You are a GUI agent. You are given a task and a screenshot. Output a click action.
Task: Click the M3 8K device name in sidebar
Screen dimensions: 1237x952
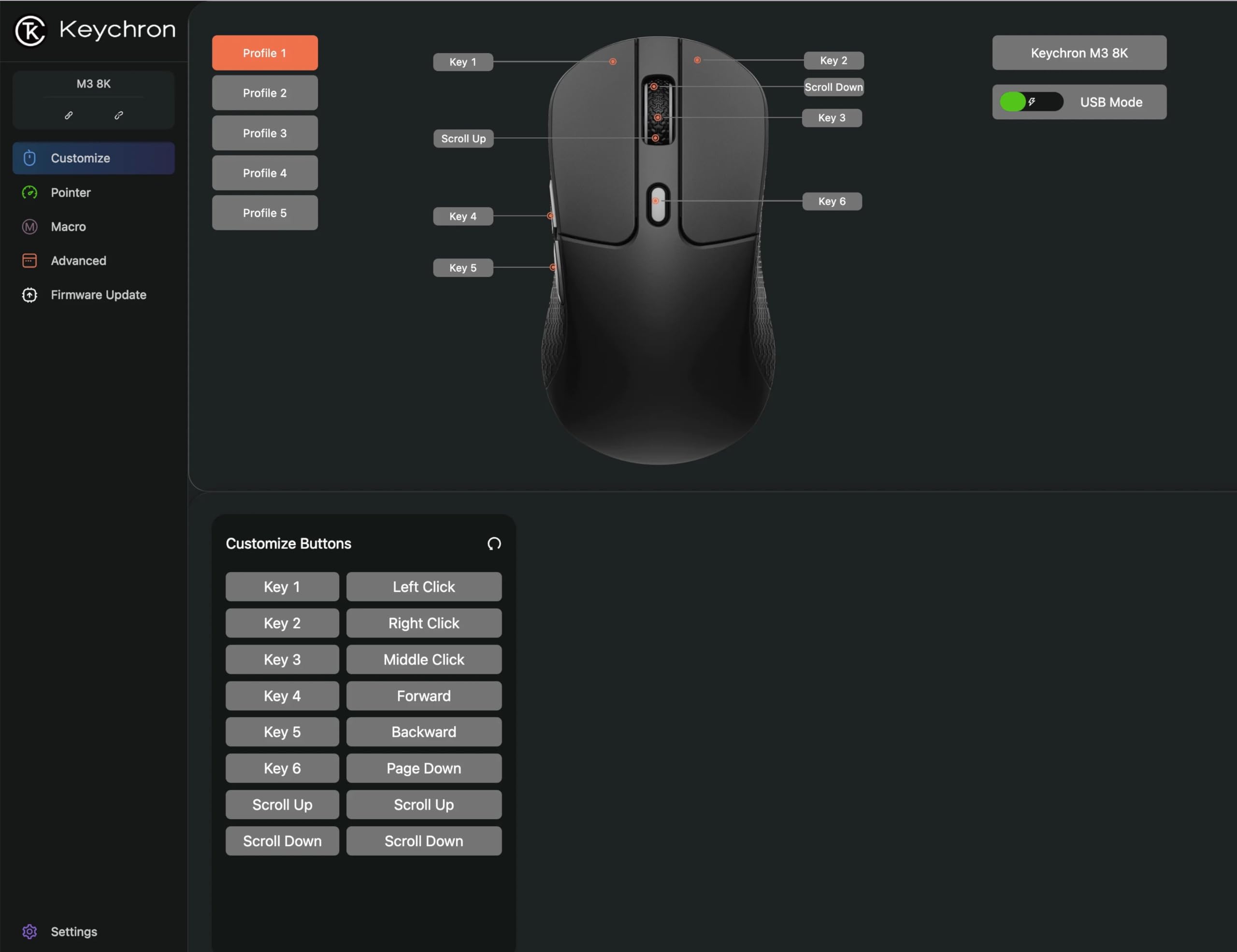(x=93, y=84)
